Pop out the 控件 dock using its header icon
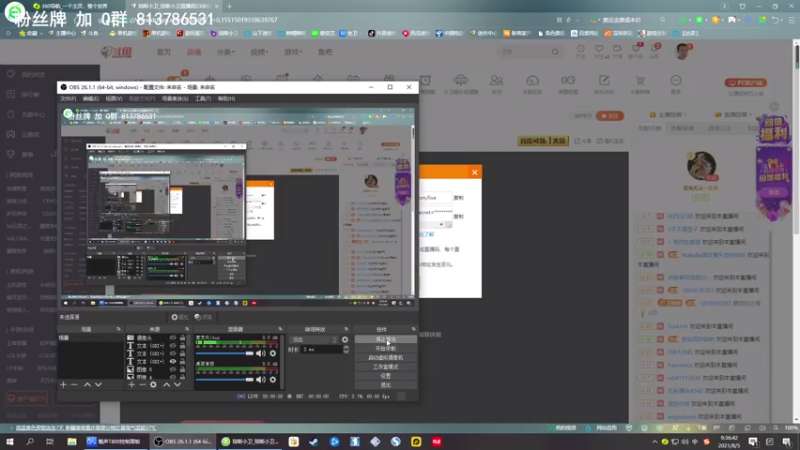This screenshot has height=450, width=800. coord(413,329)
